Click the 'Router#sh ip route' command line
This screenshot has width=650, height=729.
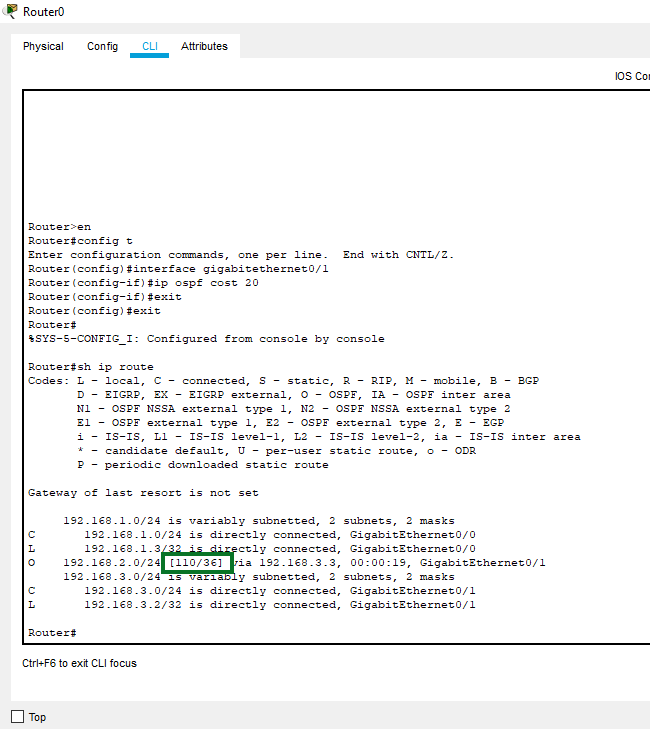(x=91, y=367)
